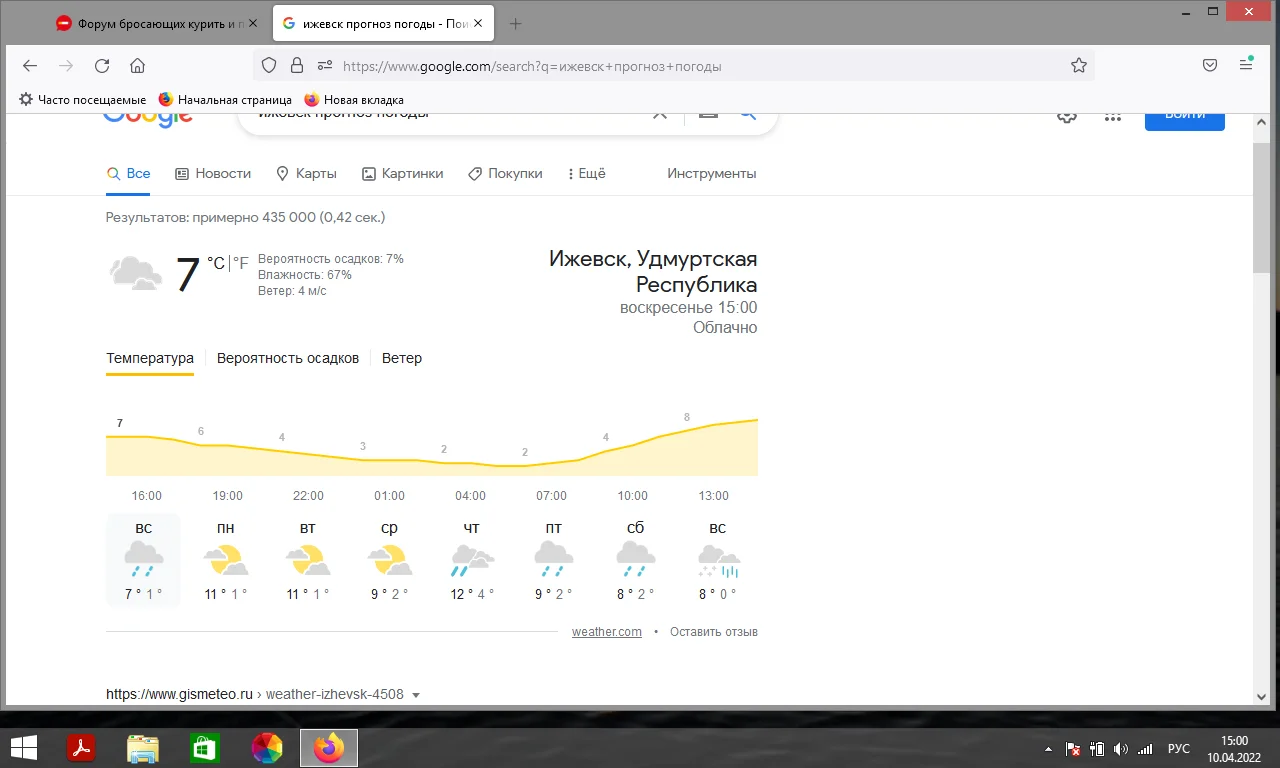Open the colorful pinwheel taskbar app
The height and width of the screenshot is (768, 1280).
(x=267, y=748)
